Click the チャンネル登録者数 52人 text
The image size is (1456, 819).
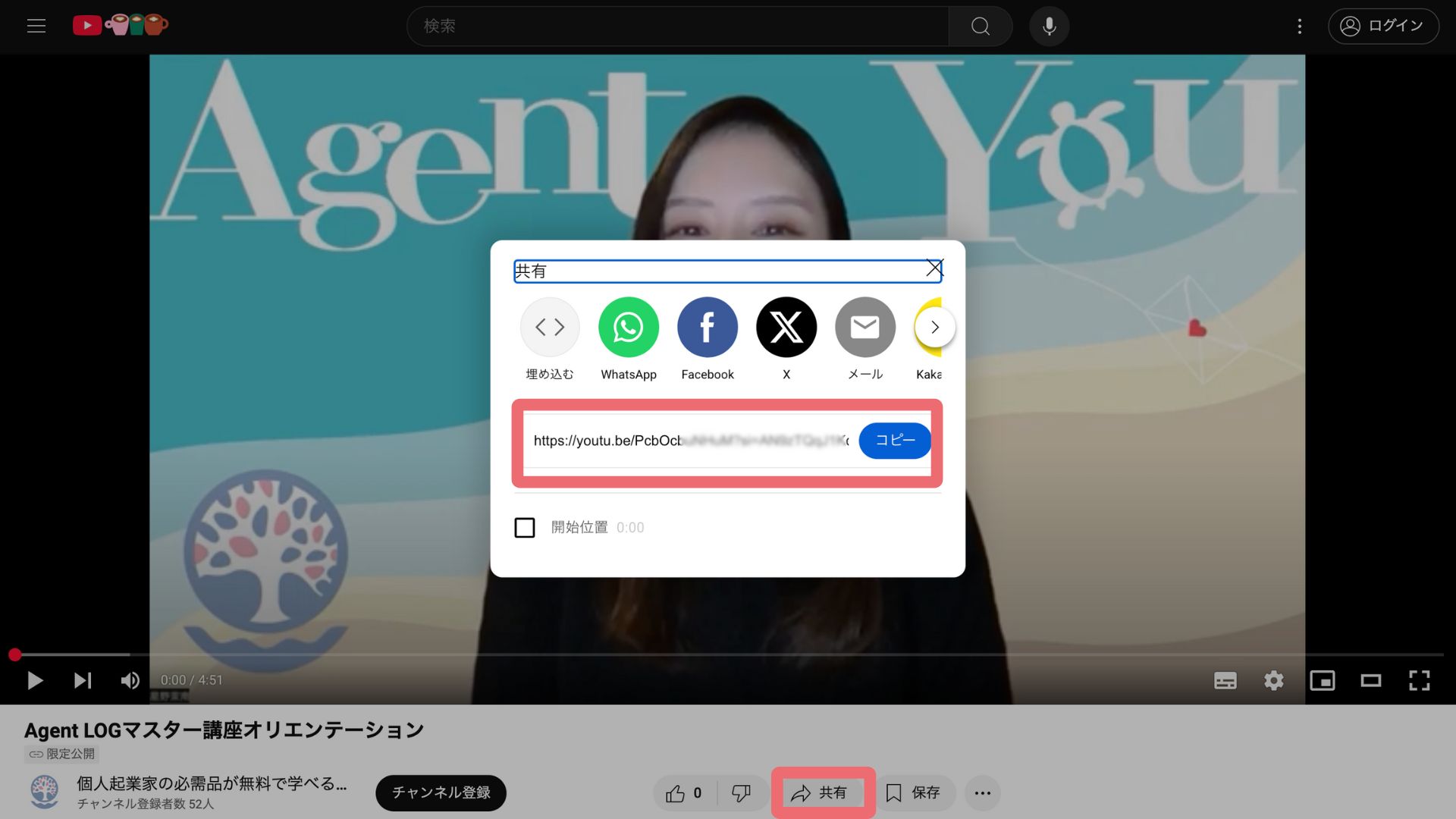tap(146, 804)
